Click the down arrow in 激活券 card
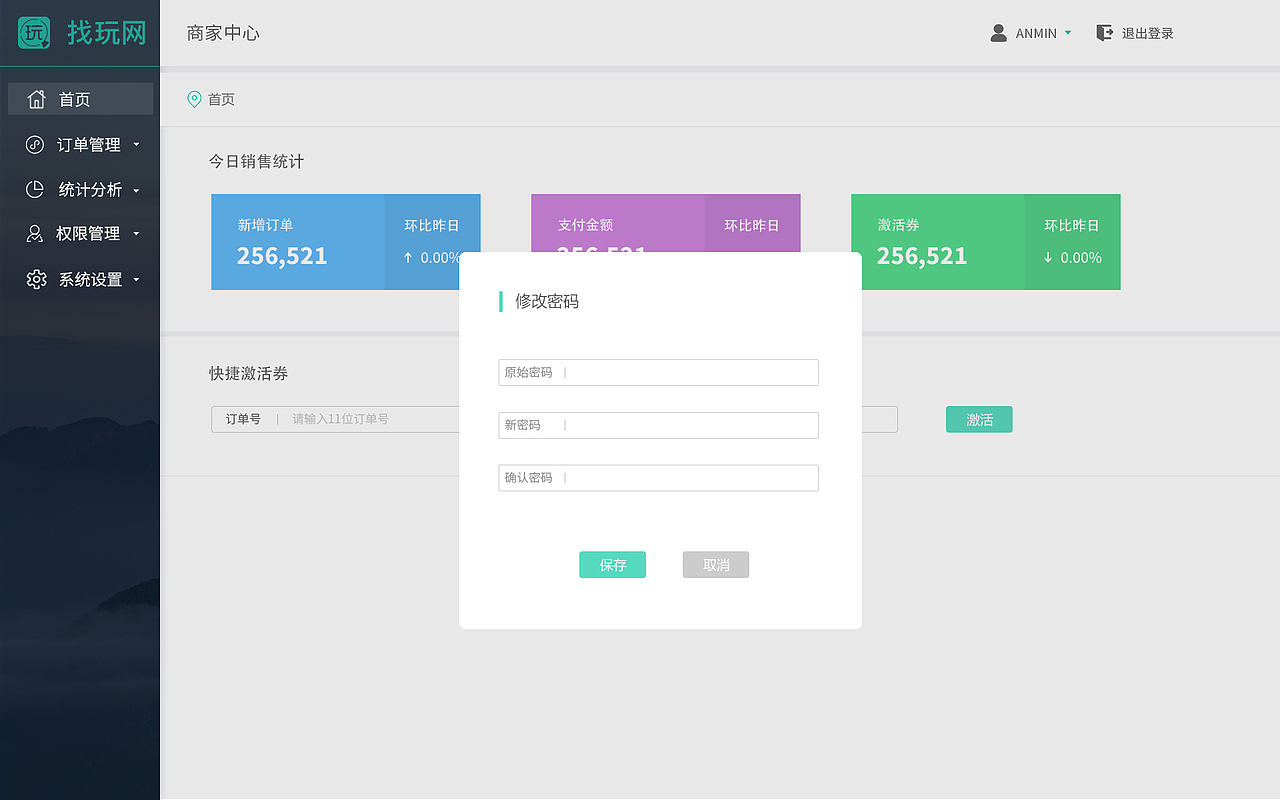1280x800 pixels. coord(1048,257)
